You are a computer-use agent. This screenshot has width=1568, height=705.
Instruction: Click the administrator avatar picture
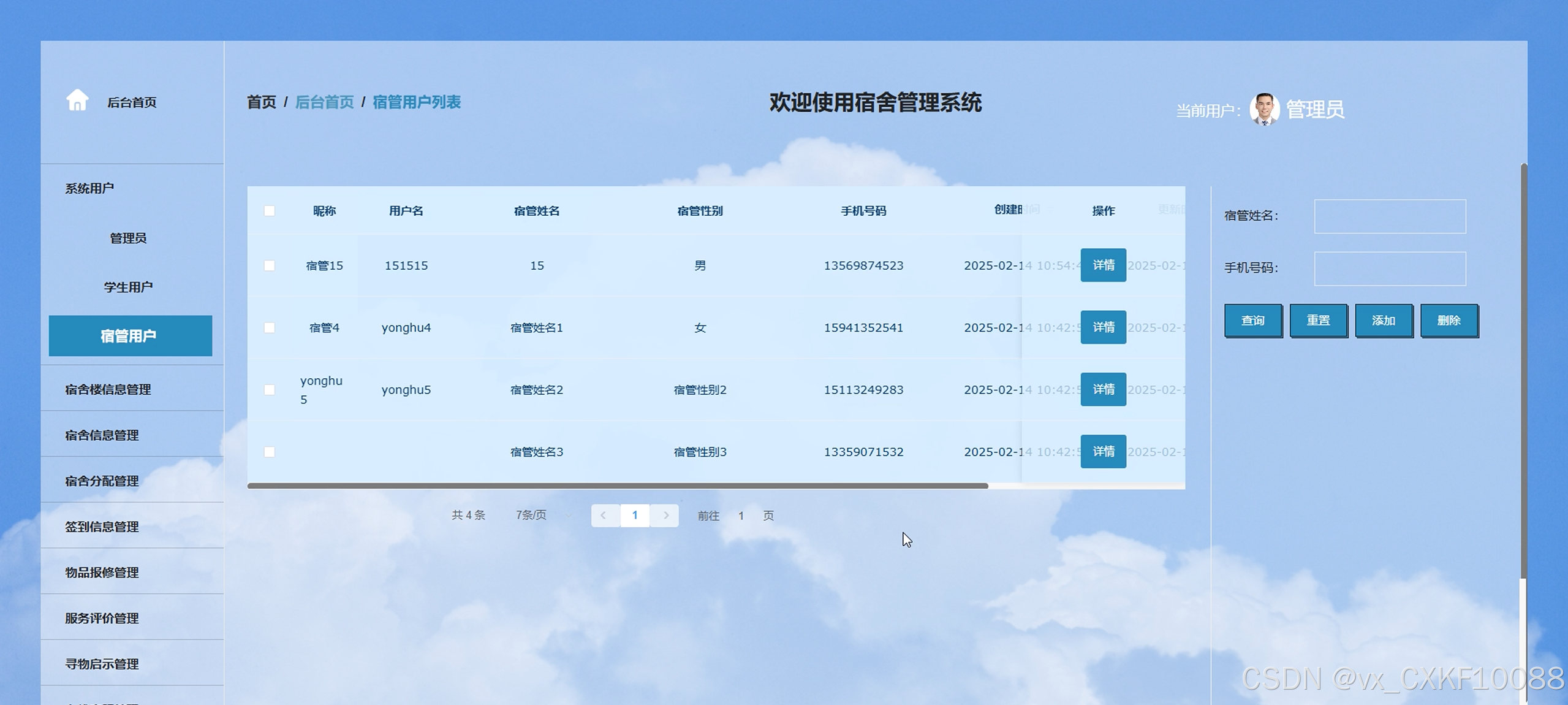point(1264,110)
